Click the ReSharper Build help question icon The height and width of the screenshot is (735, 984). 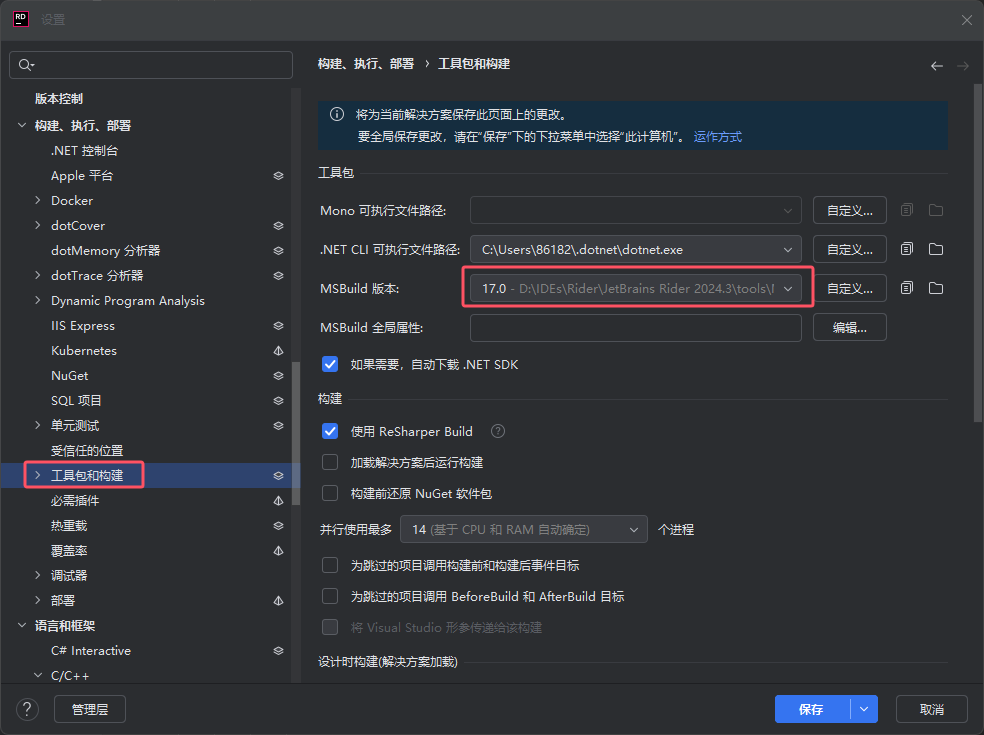(498, 431)
